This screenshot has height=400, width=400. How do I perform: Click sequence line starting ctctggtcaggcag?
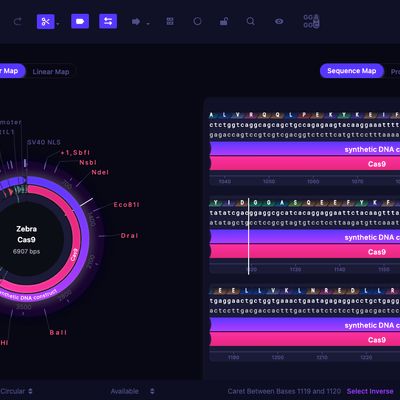coord(305,125)
